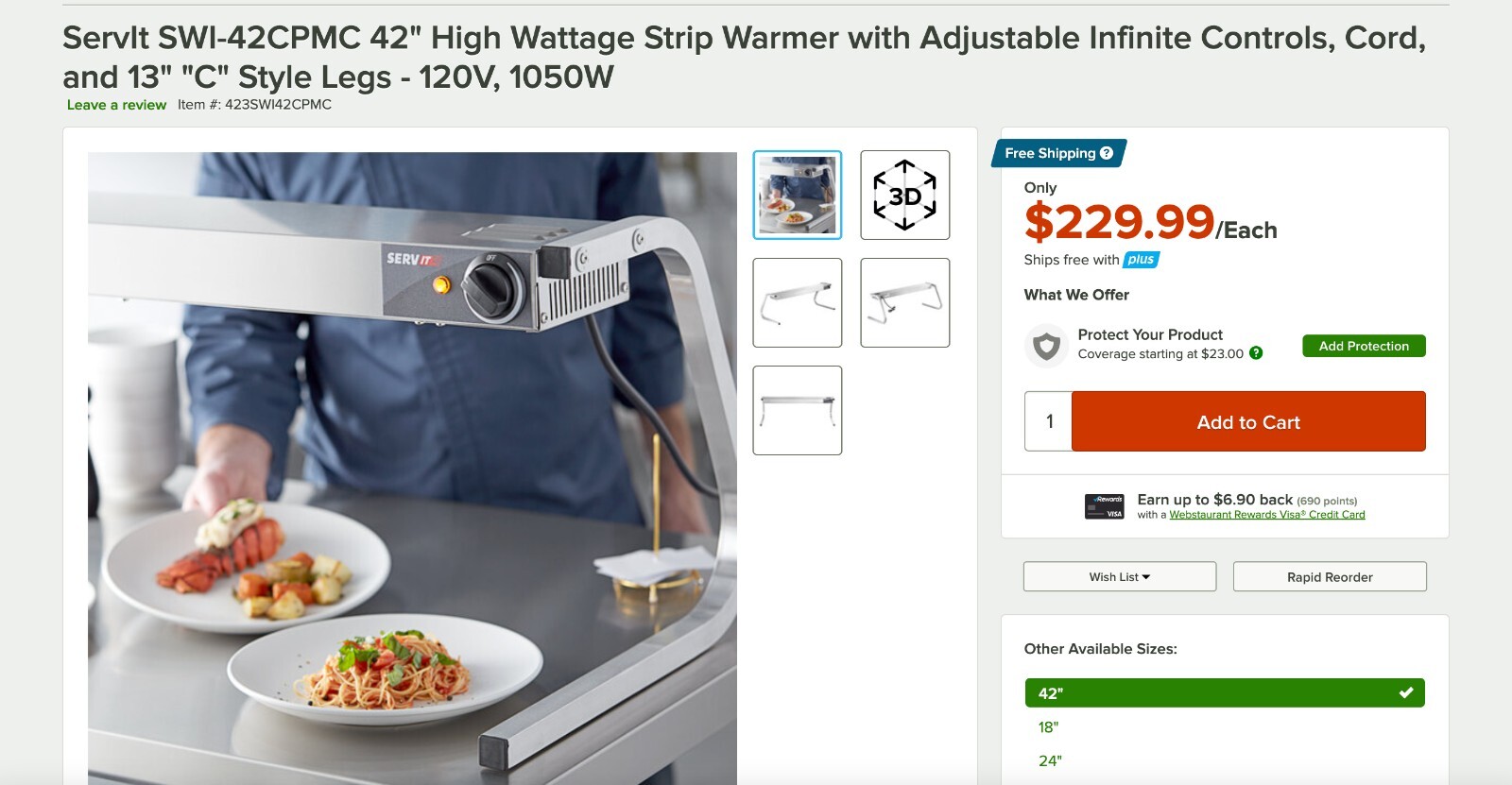Screen dimensions: 1512x785
Task: Click the Rapid Reorder button
Action: 1330,576
